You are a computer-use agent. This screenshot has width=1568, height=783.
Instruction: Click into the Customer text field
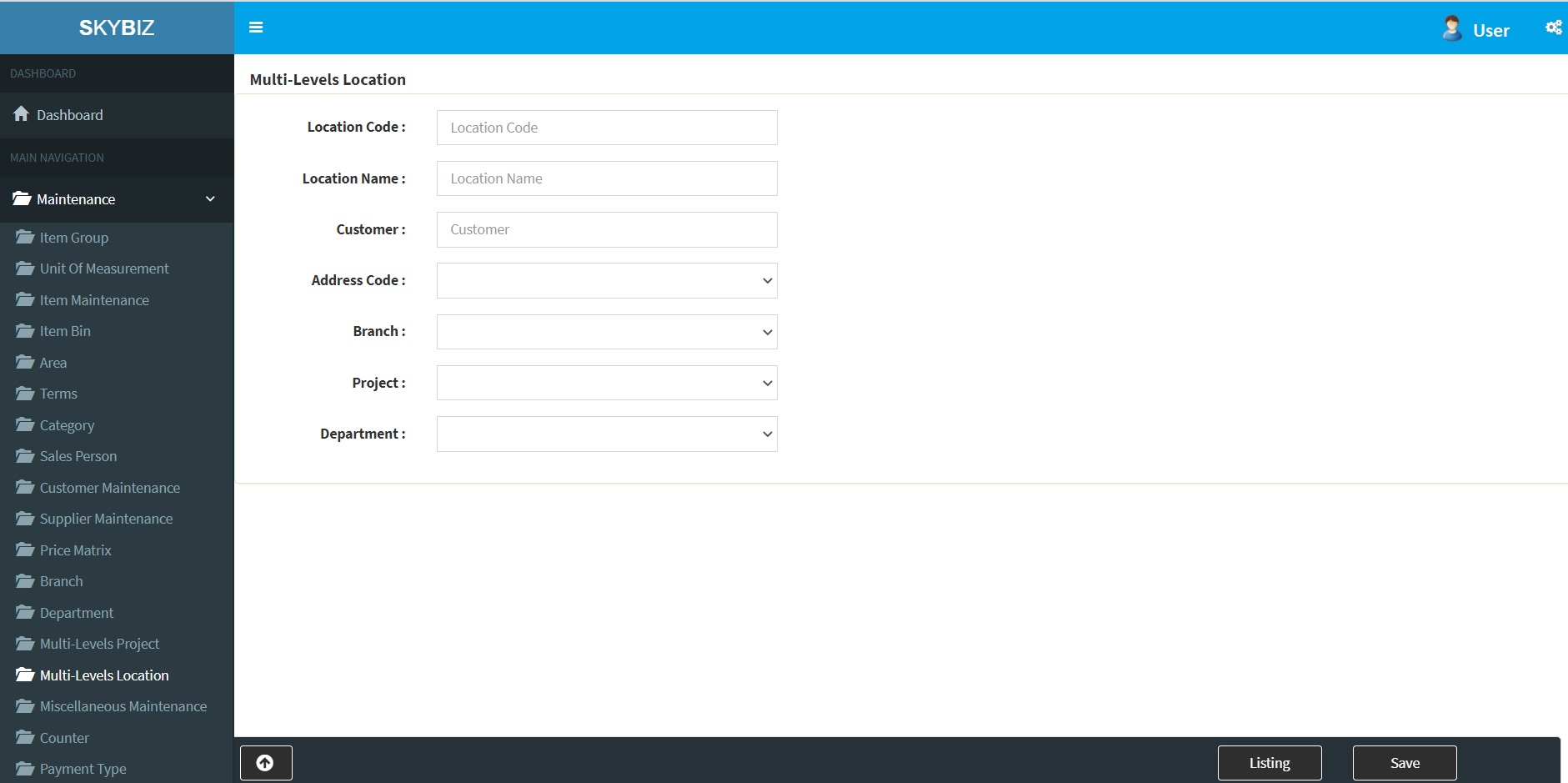[x=606, y=230]
